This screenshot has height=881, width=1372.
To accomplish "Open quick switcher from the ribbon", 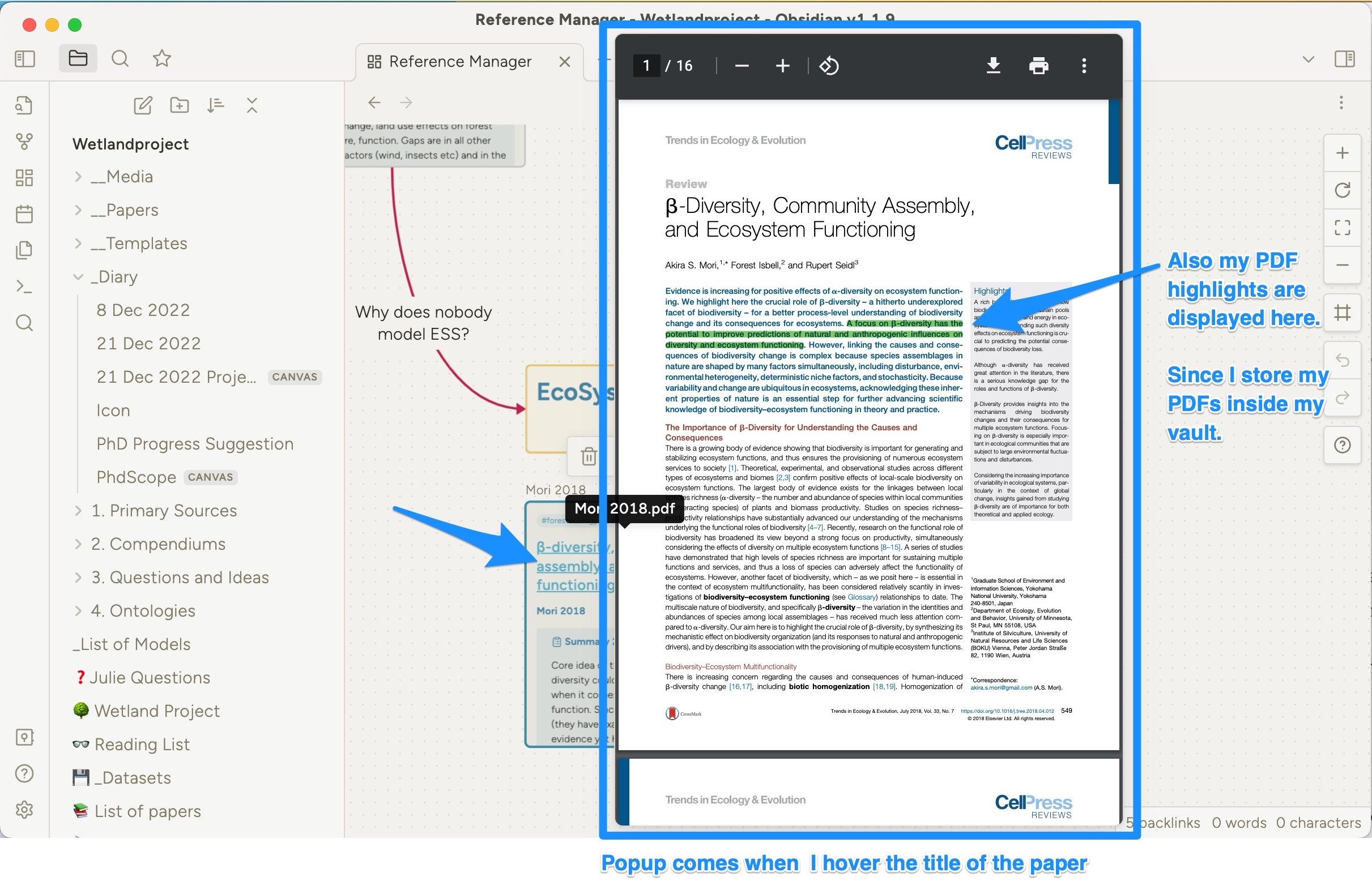I will pos(24,105).
